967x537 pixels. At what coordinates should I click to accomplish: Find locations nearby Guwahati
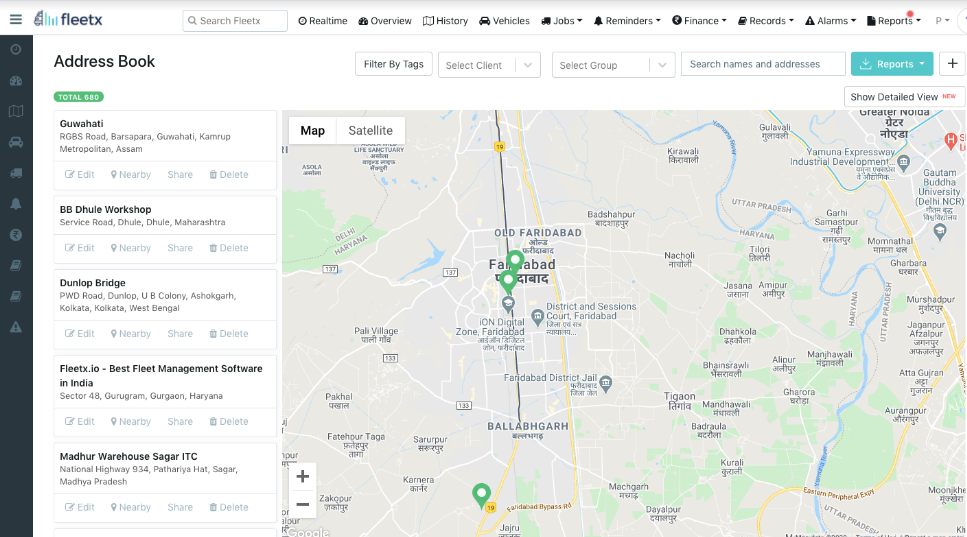[131, 174]
